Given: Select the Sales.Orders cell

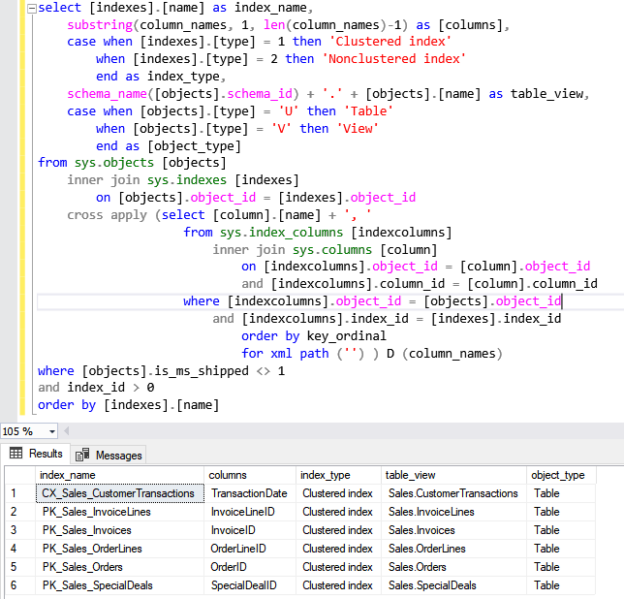Looking at the screenshot, I should coord(454,567).
